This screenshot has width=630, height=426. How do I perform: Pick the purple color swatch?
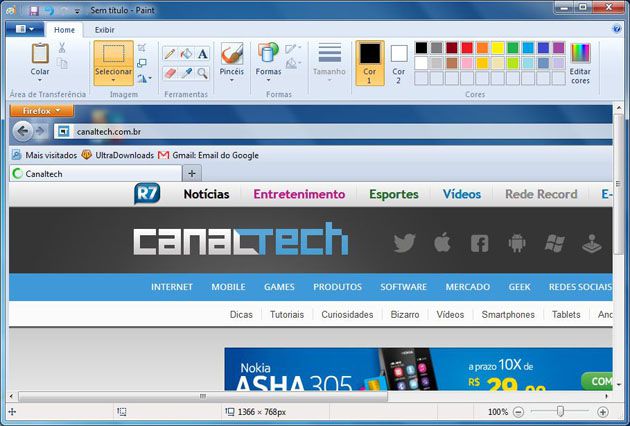558,48
